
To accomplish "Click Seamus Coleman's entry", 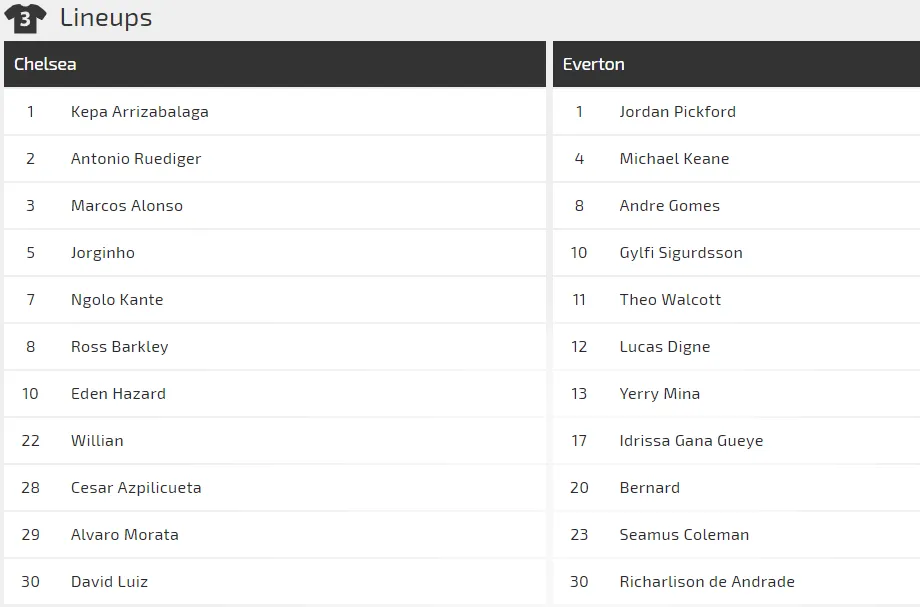I will (685, 534).
